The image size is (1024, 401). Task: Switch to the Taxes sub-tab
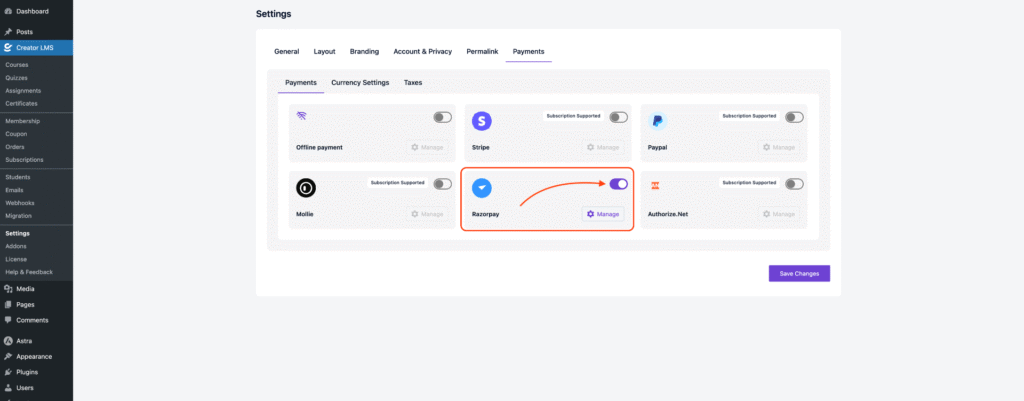(413, 83)
